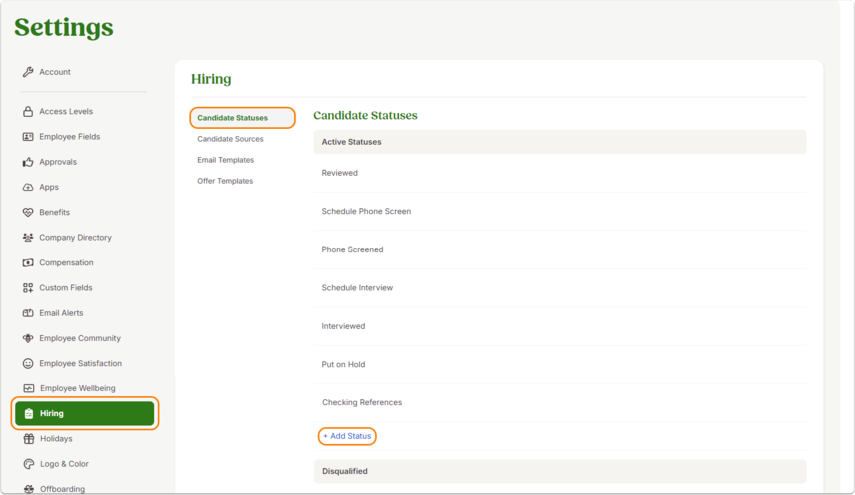The width and height of the screenshot is (855, 495).
Task: Open Custom Fields settings
Action: [x=65, y=288]
